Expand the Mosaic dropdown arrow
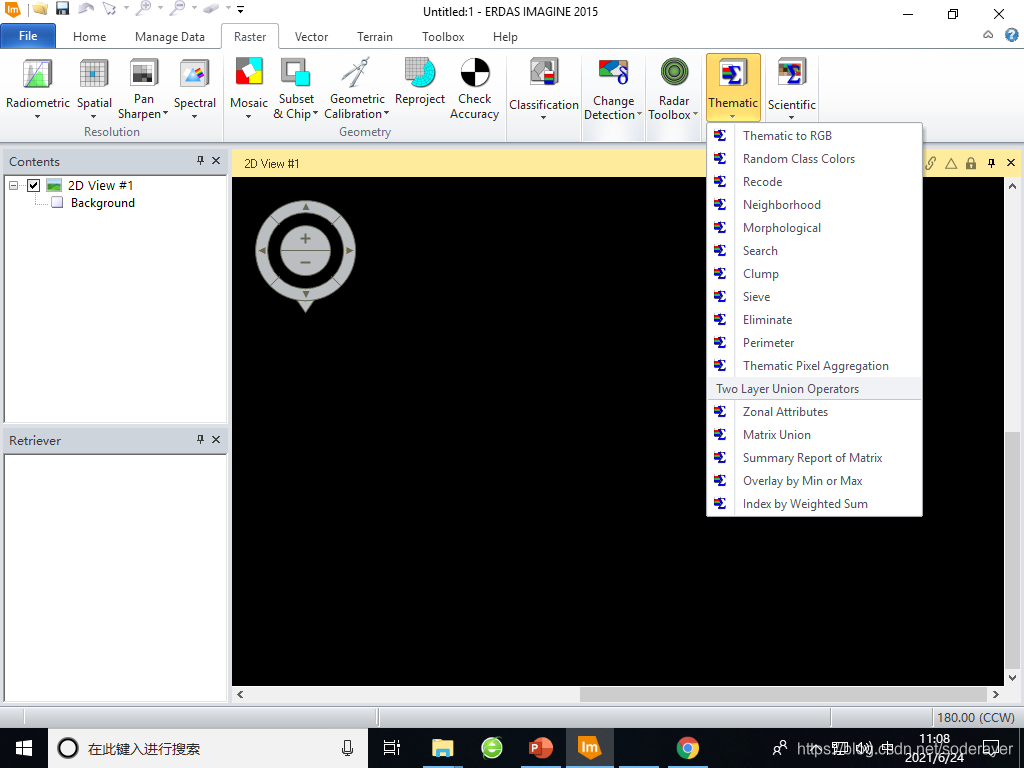This screenshot has height=768, width=1024. [248, 117]
